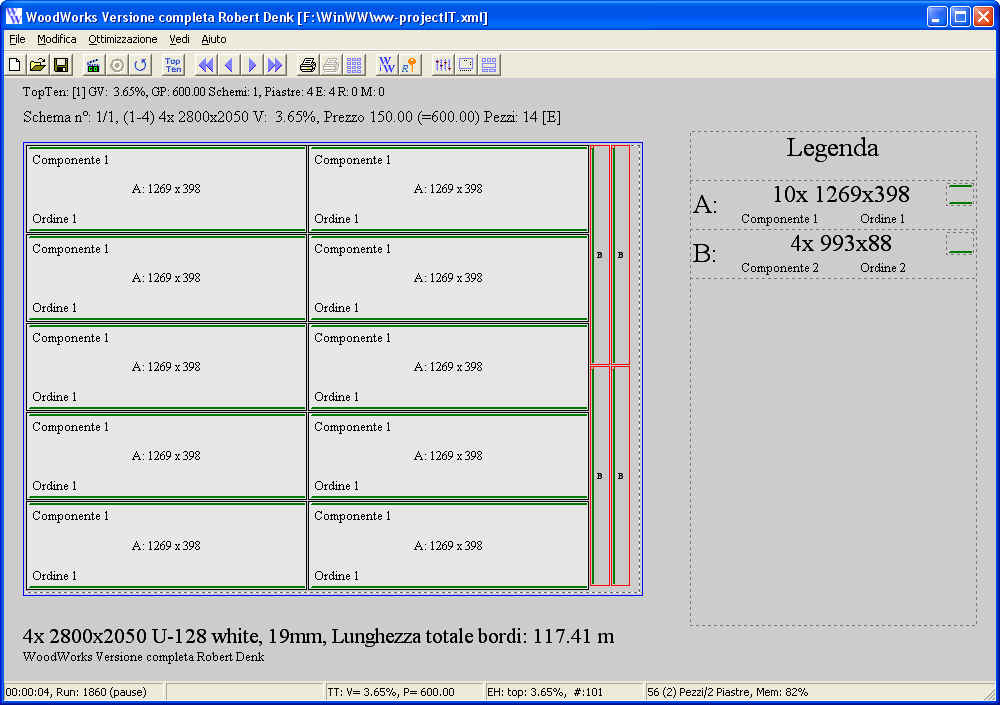Open the Vedi menu
Image resolution: width=1000 pixels, height=705 pixels.
179,39
